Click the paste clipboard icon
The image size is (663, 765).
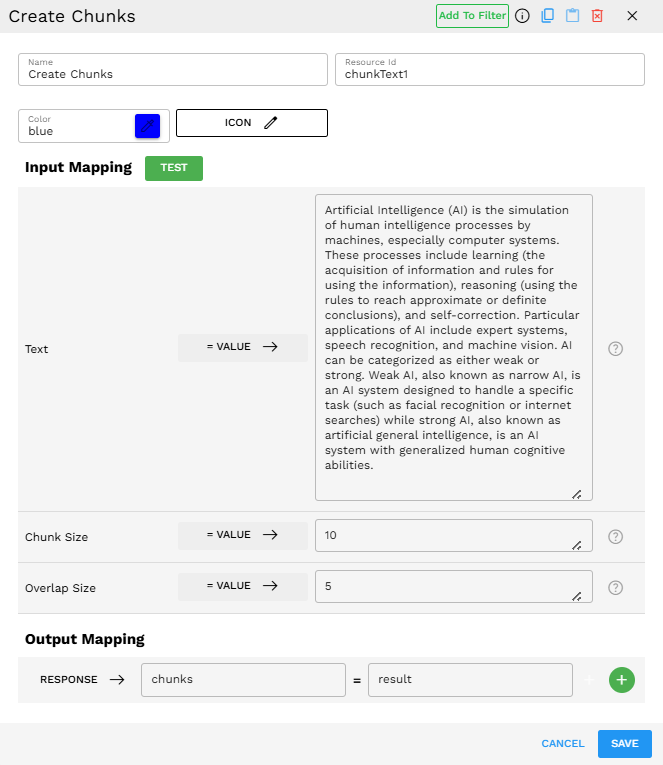572,16
